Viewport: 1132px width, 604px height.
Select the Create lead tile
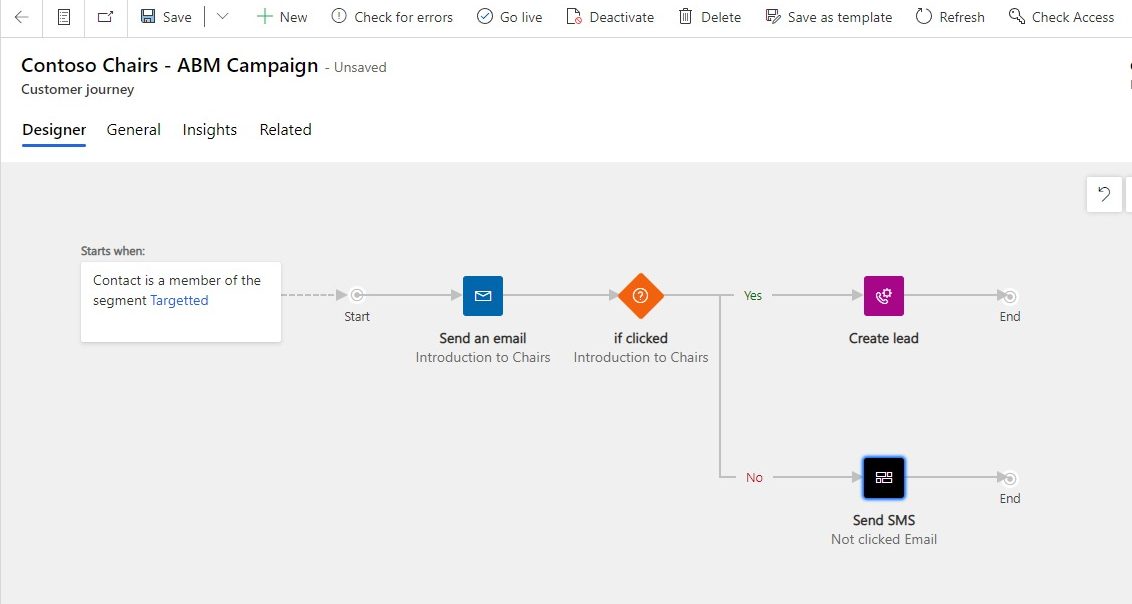tap(883, 295)
